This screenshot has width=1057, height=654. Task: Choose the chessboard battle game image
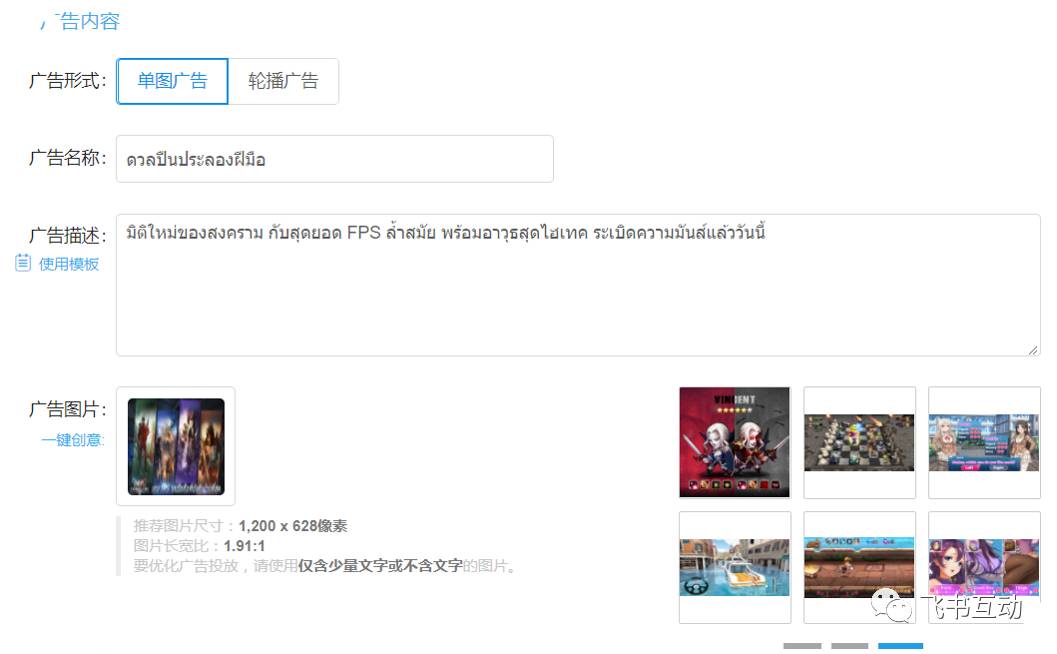coord(859,442)
